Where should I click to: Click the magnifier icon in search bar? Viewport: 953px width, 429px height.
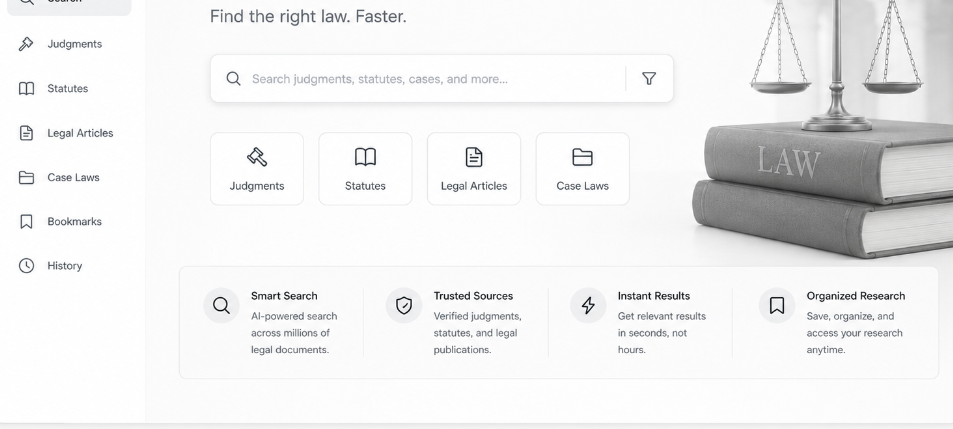tap(233, 78)
